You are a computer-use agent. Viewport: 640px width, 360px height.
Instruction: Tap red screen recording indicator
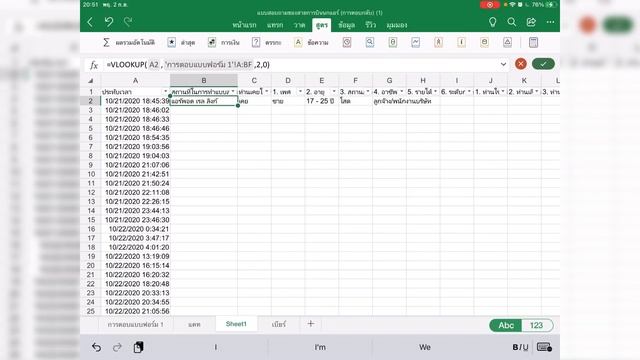[x=490, y=5]
